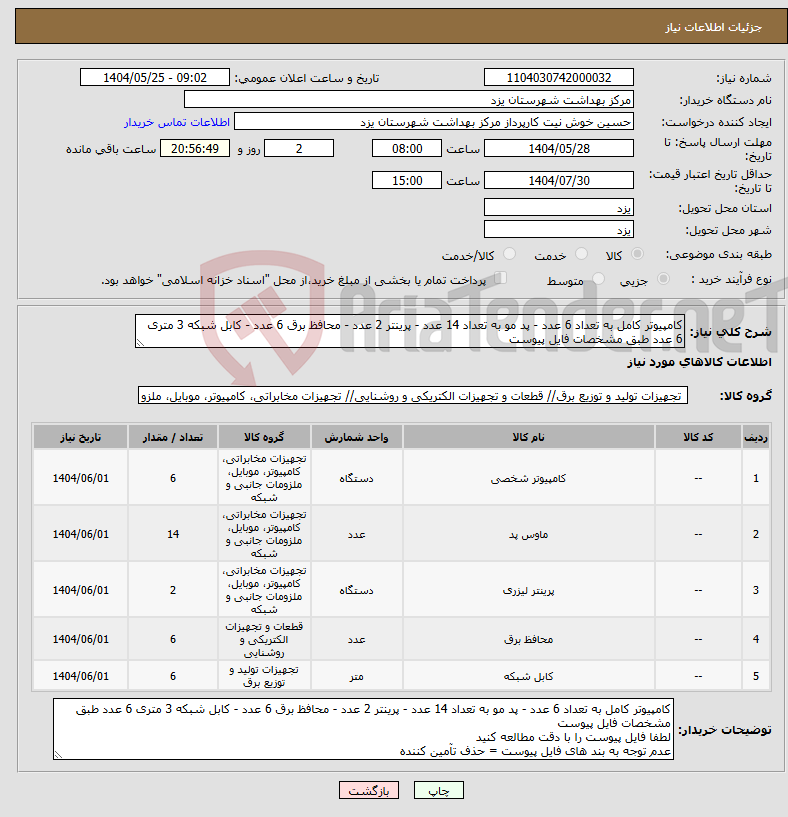Click the requester field حسین خوش نیت
This screenshot has width=788, height=817.
click(434, 122)
